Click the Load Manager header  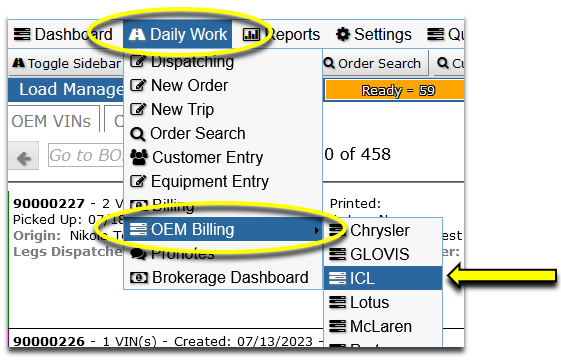[x=66, y=90]
